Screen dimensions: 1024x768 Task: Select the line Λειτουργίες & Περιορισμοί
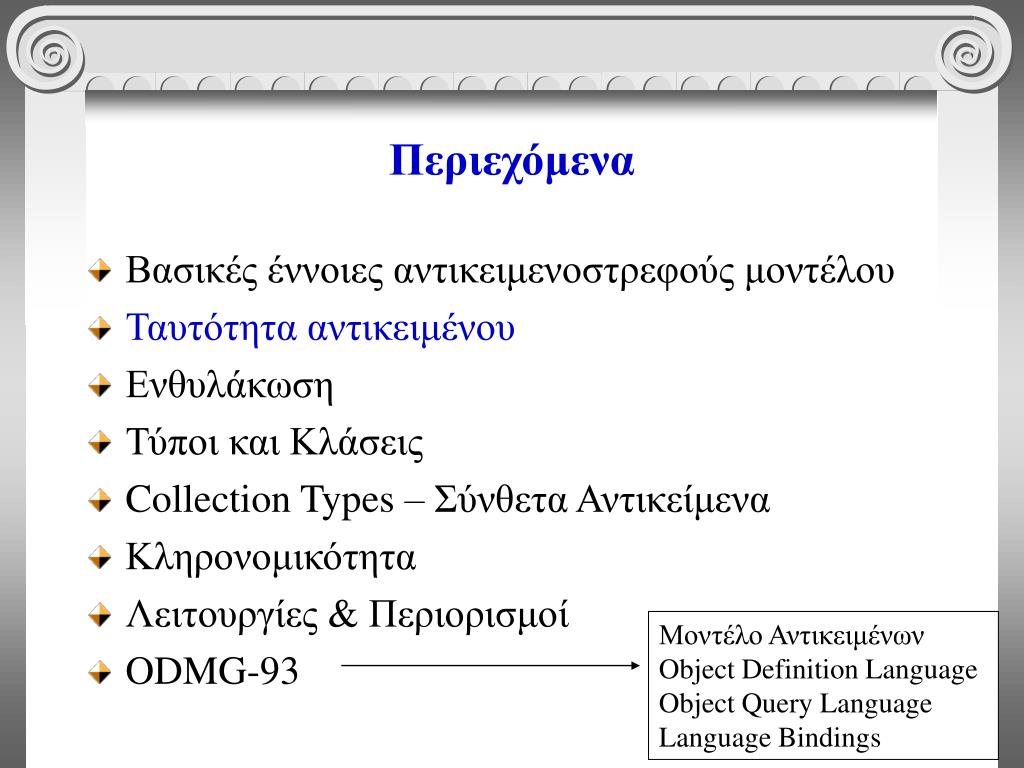tap(347, 615)
